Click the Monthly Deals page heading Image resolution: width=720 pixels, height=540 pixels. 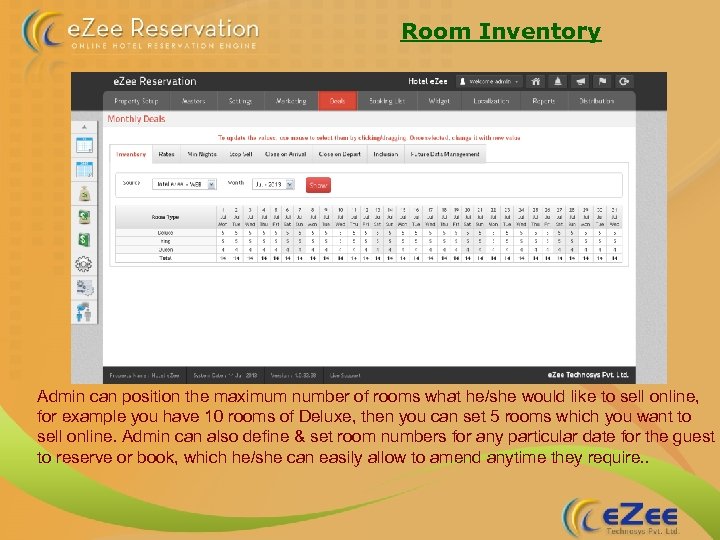point(136,119)
